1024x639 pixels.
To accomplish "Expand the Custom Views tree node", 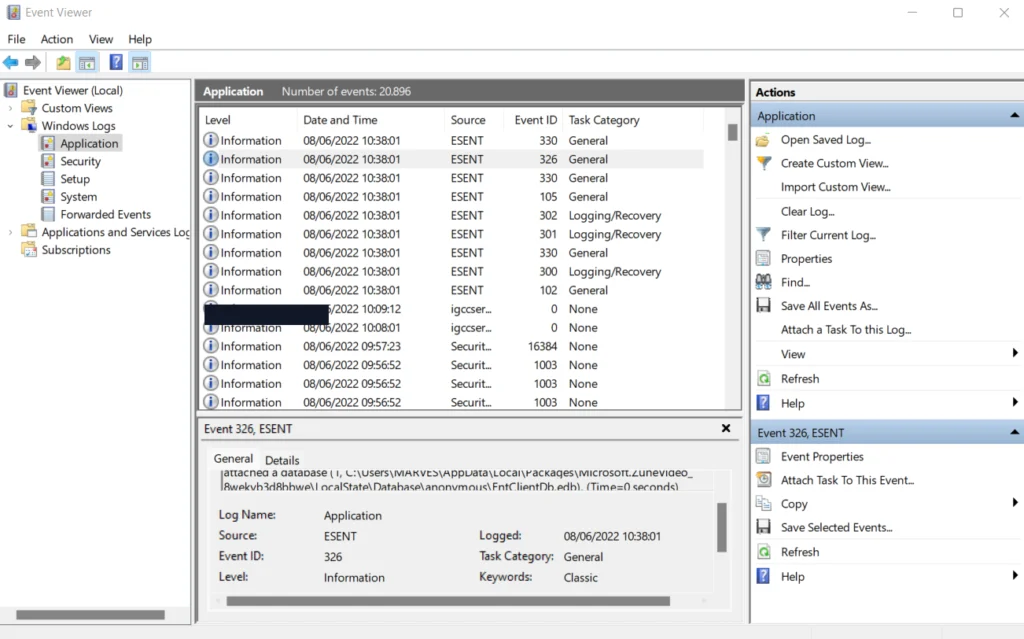I will (x=10, y=108).
